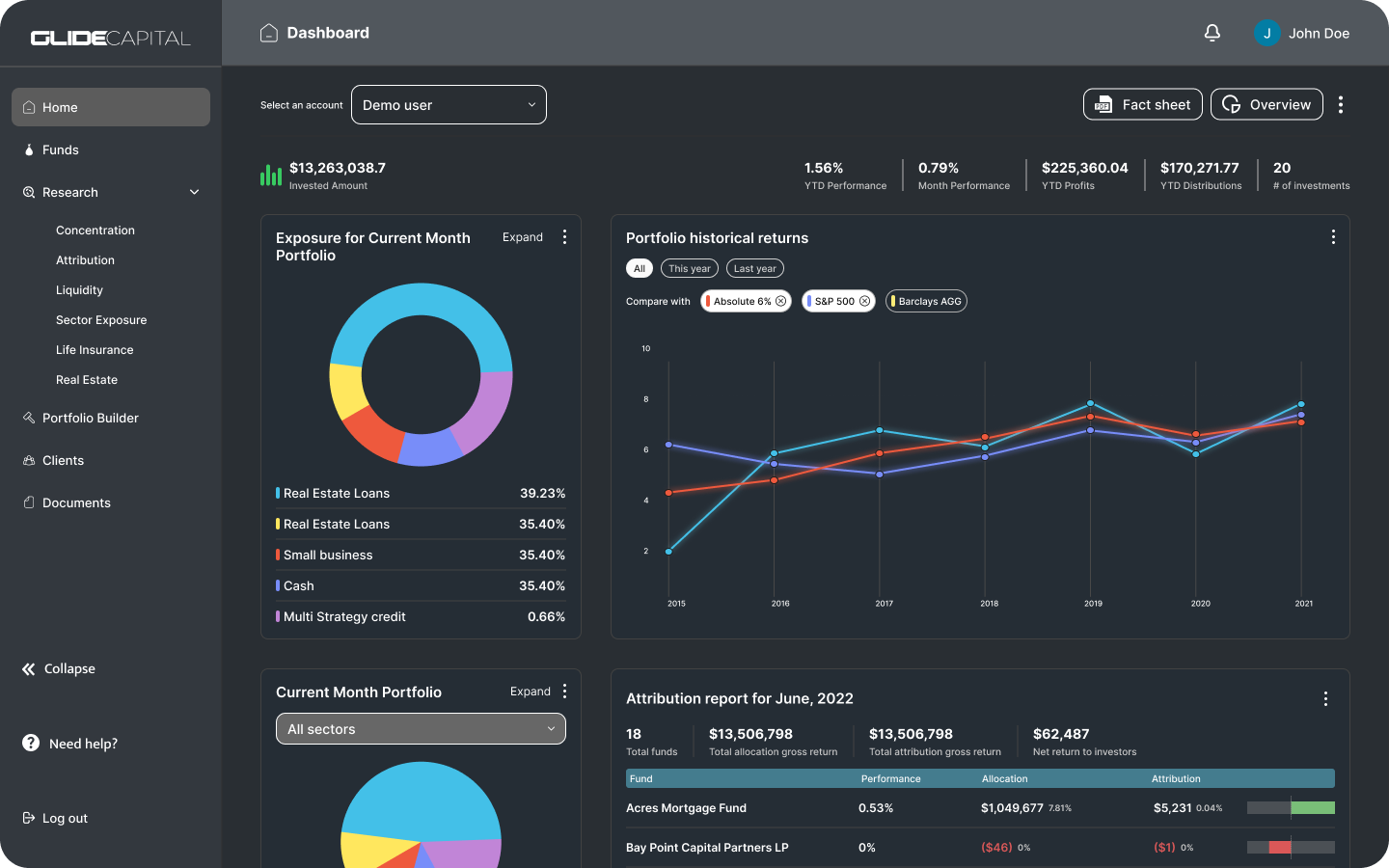The width and height of the screenshot is (1389, 868).
Task: Open the top toolbar three-dot menu
Action: pyautogui.click(x=1341, y=104)
